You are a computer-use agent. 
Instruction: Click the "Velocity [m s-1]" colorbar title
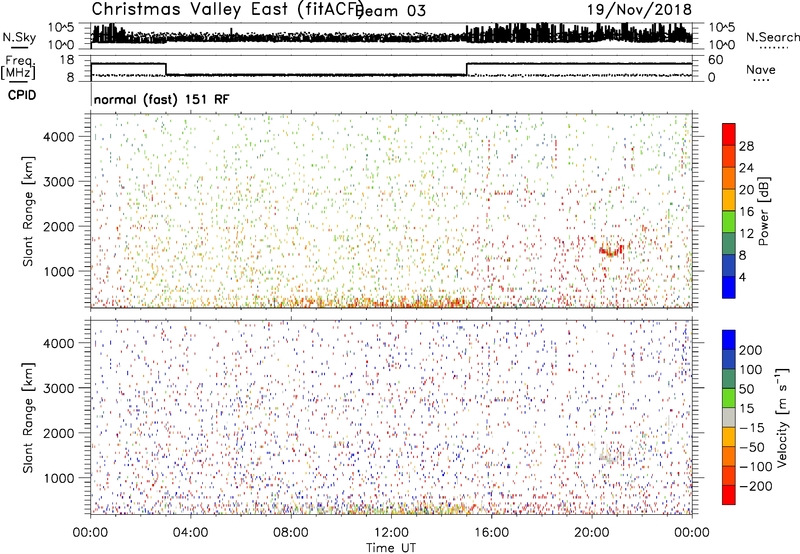pyautogui.click(x=782, y=417)
